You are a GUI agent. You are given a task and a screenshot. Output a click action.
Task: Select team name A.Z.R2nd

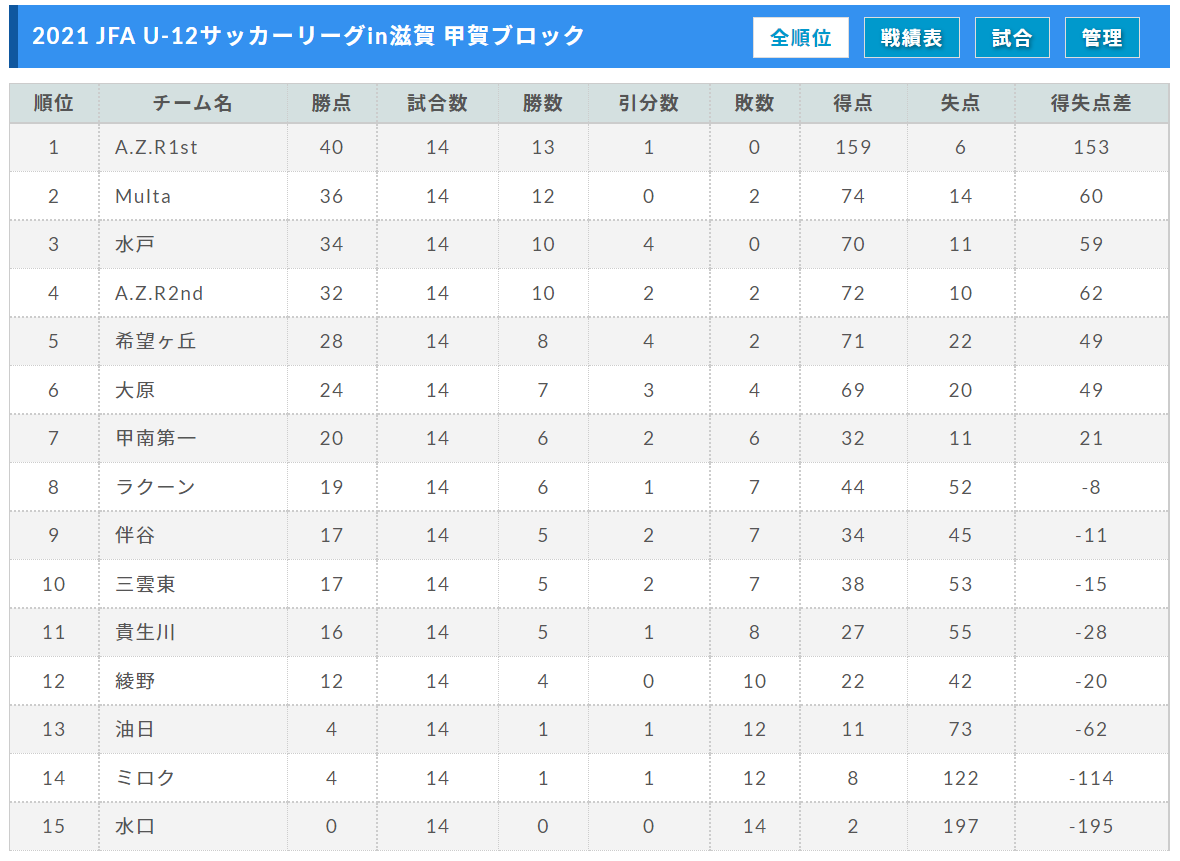pos(159,294)
